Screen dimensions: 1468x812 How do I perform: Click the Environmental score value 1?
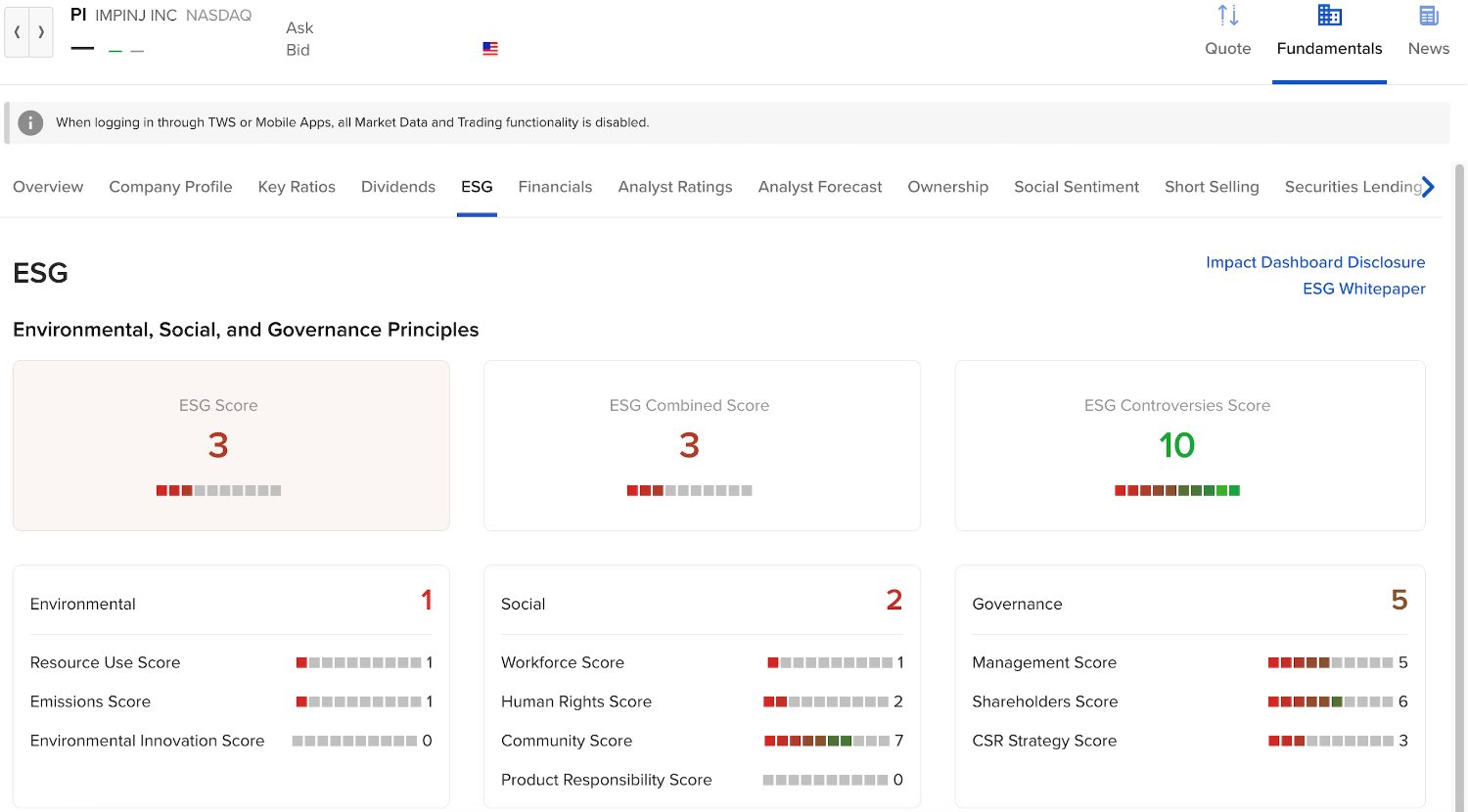point(427,600)
